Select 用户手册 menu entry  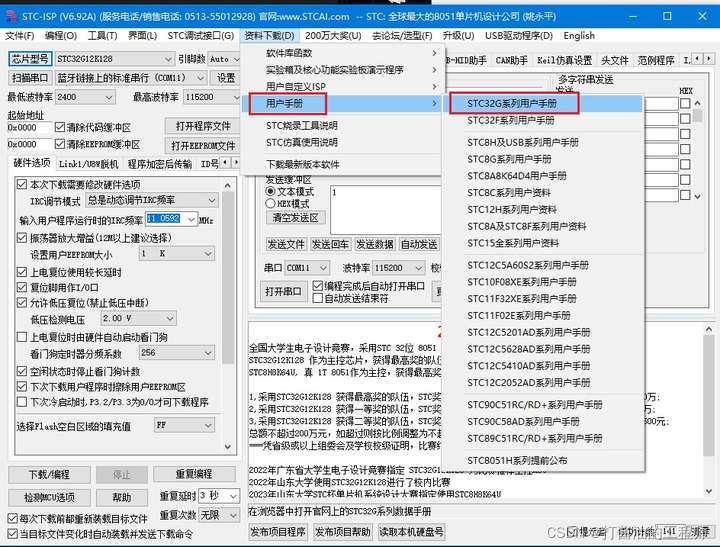(x=342, y=103)
